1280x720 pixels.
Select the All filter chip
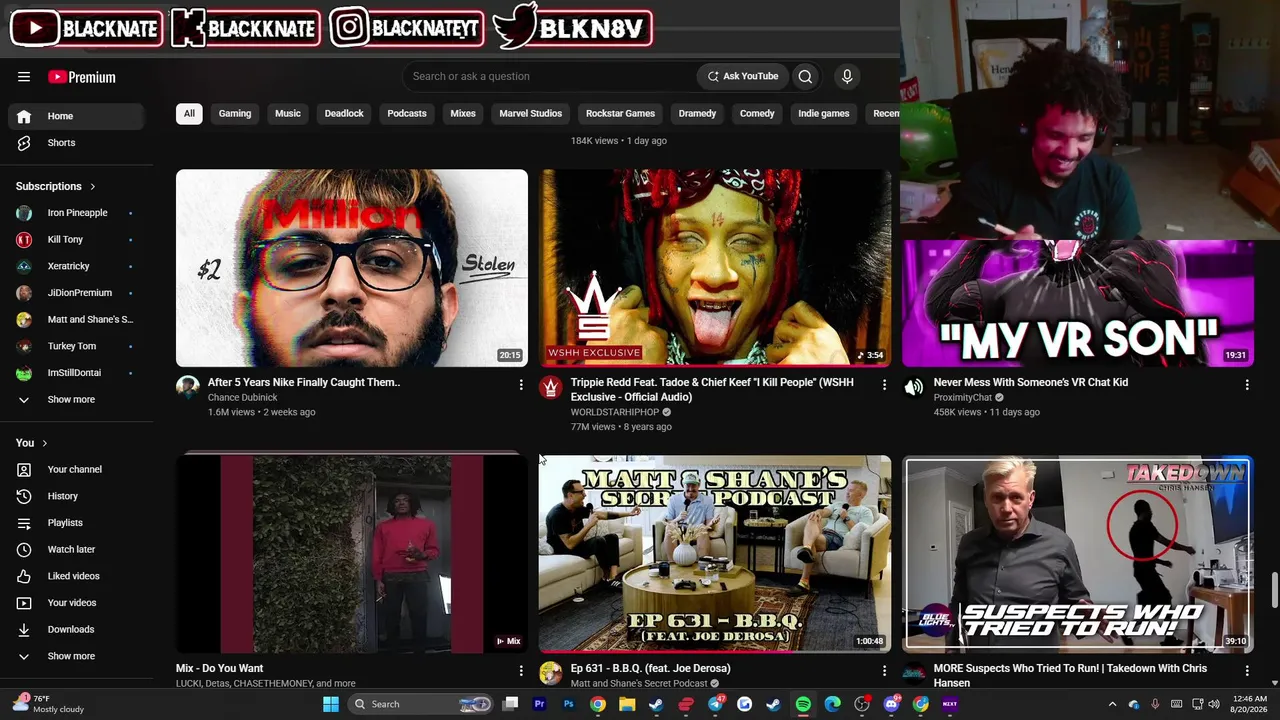[x=189, y=113]
